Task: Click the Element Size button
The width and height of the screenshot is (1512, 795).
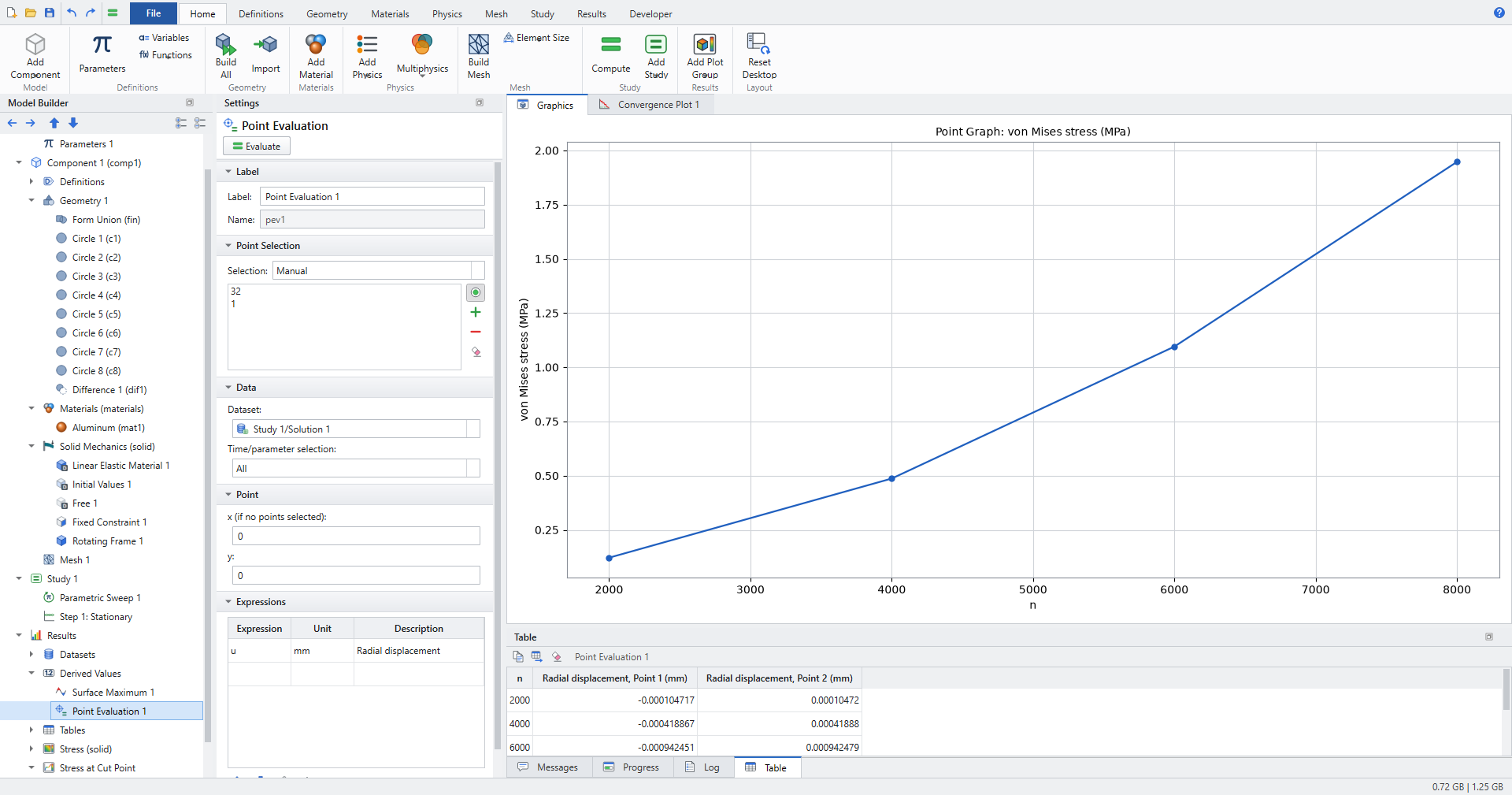Action: click(x=536, y=38)
